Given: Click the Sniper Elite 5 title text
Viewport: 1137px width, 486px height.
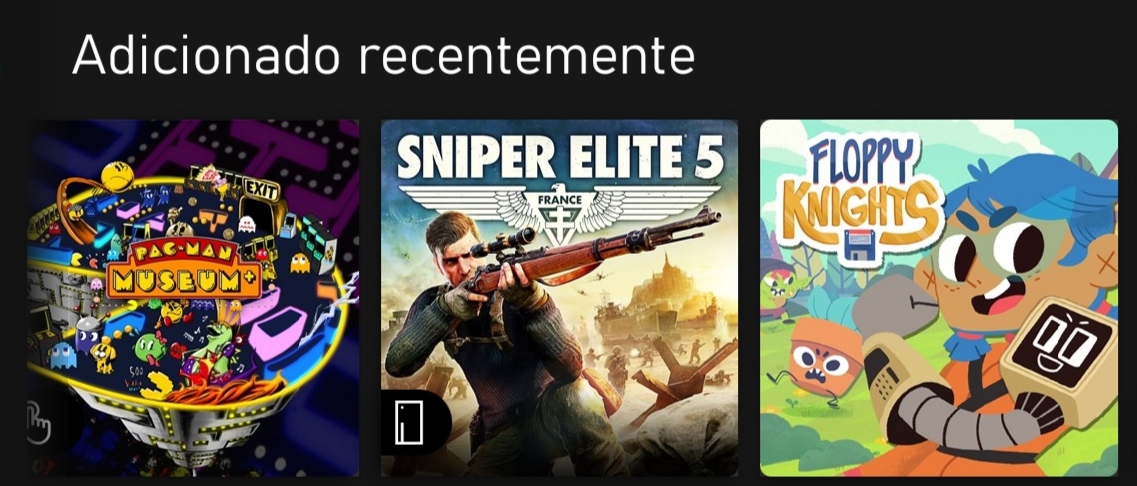Looking at the screenshot, I should coord(560,157).
